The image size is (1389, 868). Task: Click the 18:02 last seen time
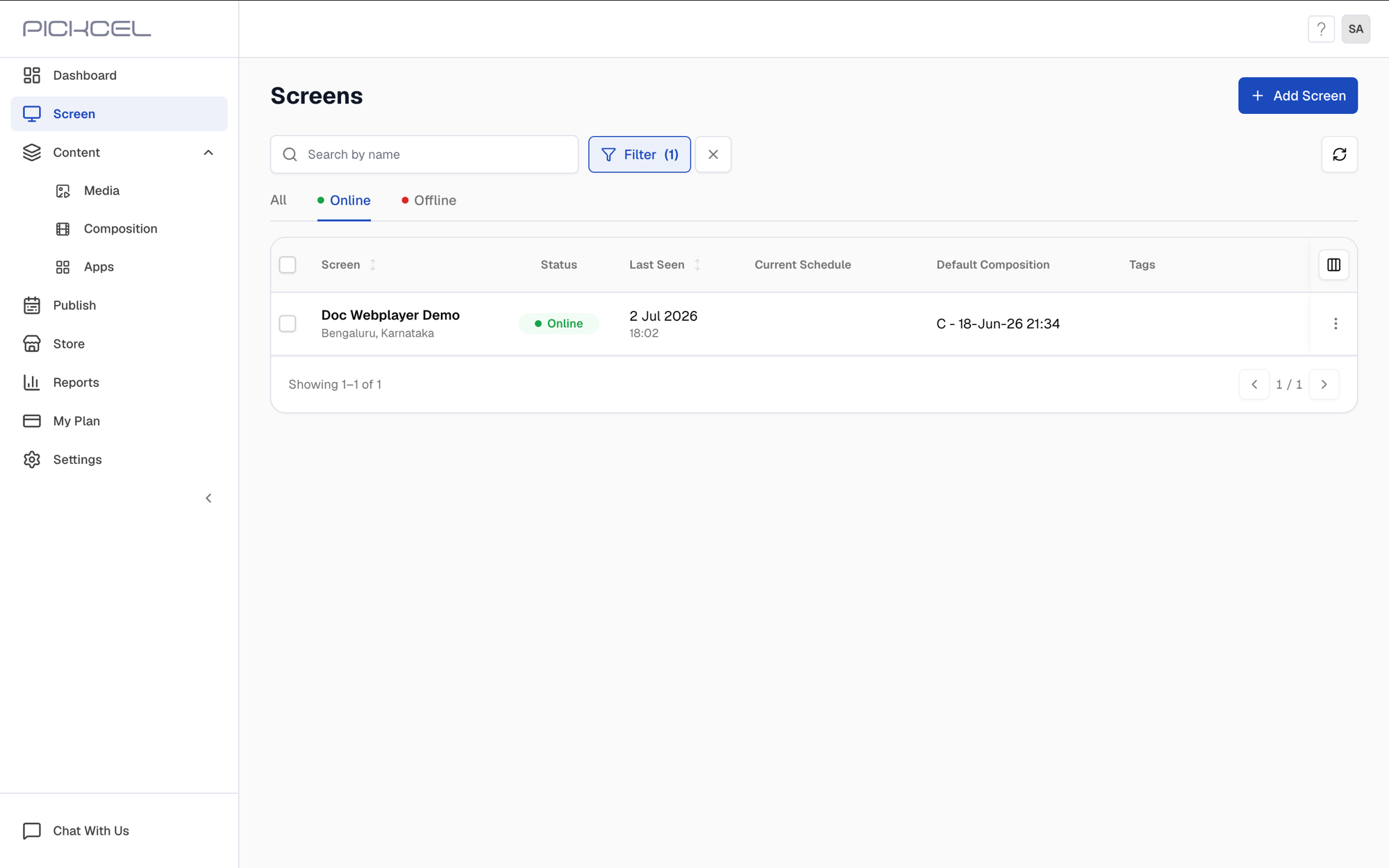click(x=644, y=333)
